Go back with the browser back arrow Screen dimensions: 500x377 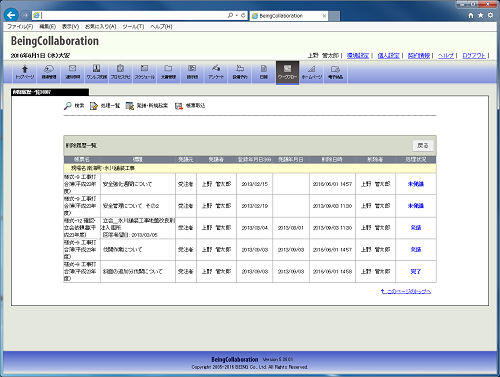[11, 15]
